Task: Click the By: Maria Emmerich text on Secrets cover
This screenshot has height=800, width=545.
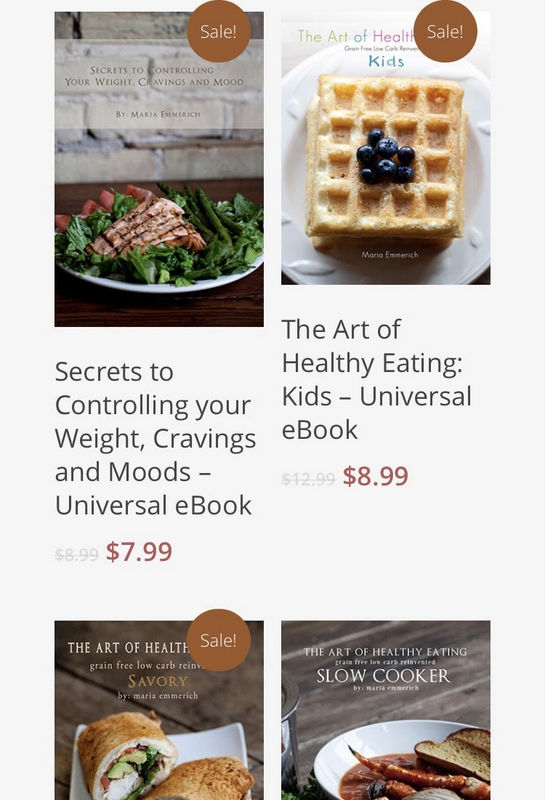Action: (158, 114)
